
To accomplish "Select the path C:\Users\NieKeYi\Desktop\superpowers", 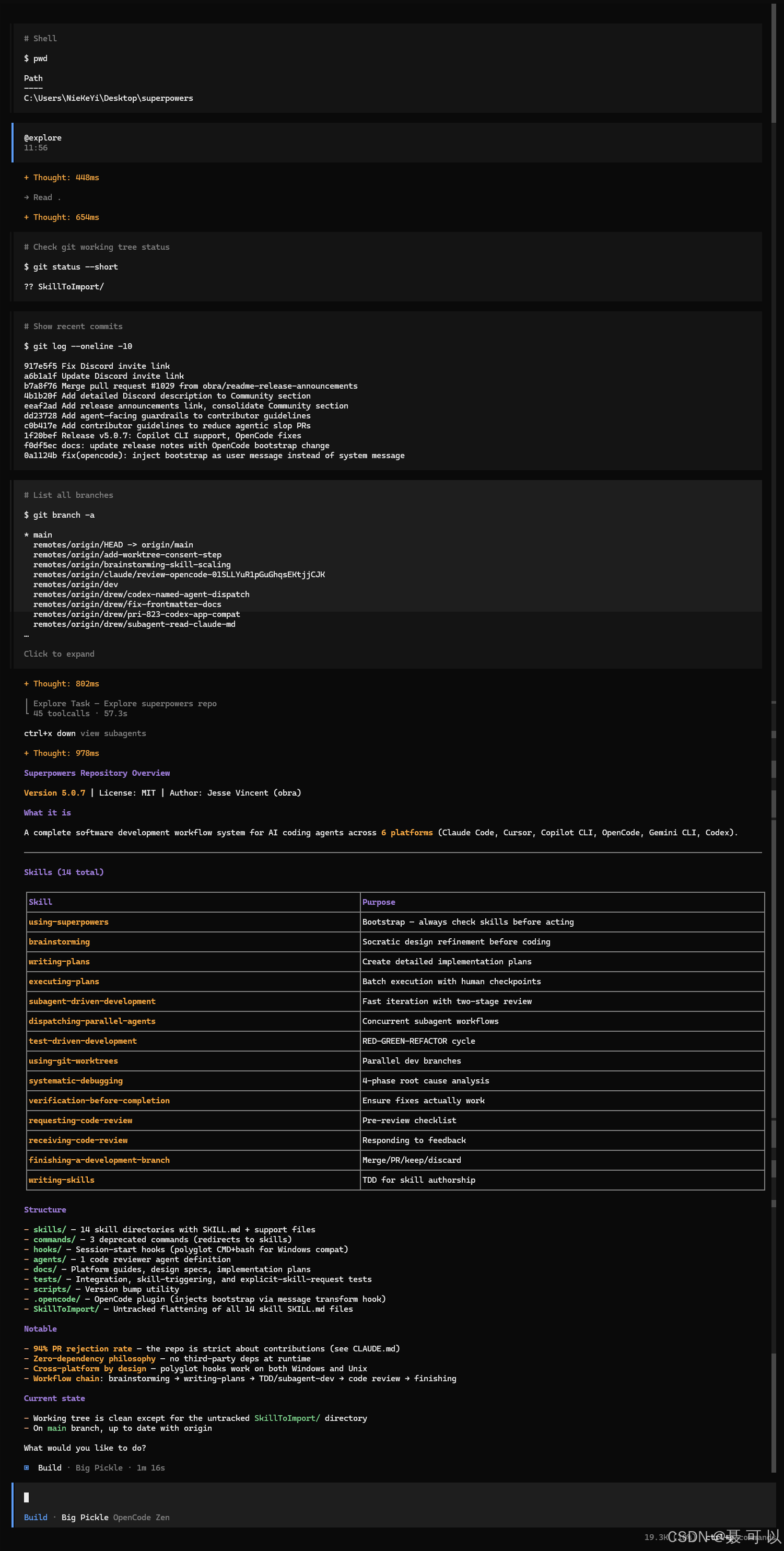I will click(x=109, y=98).
